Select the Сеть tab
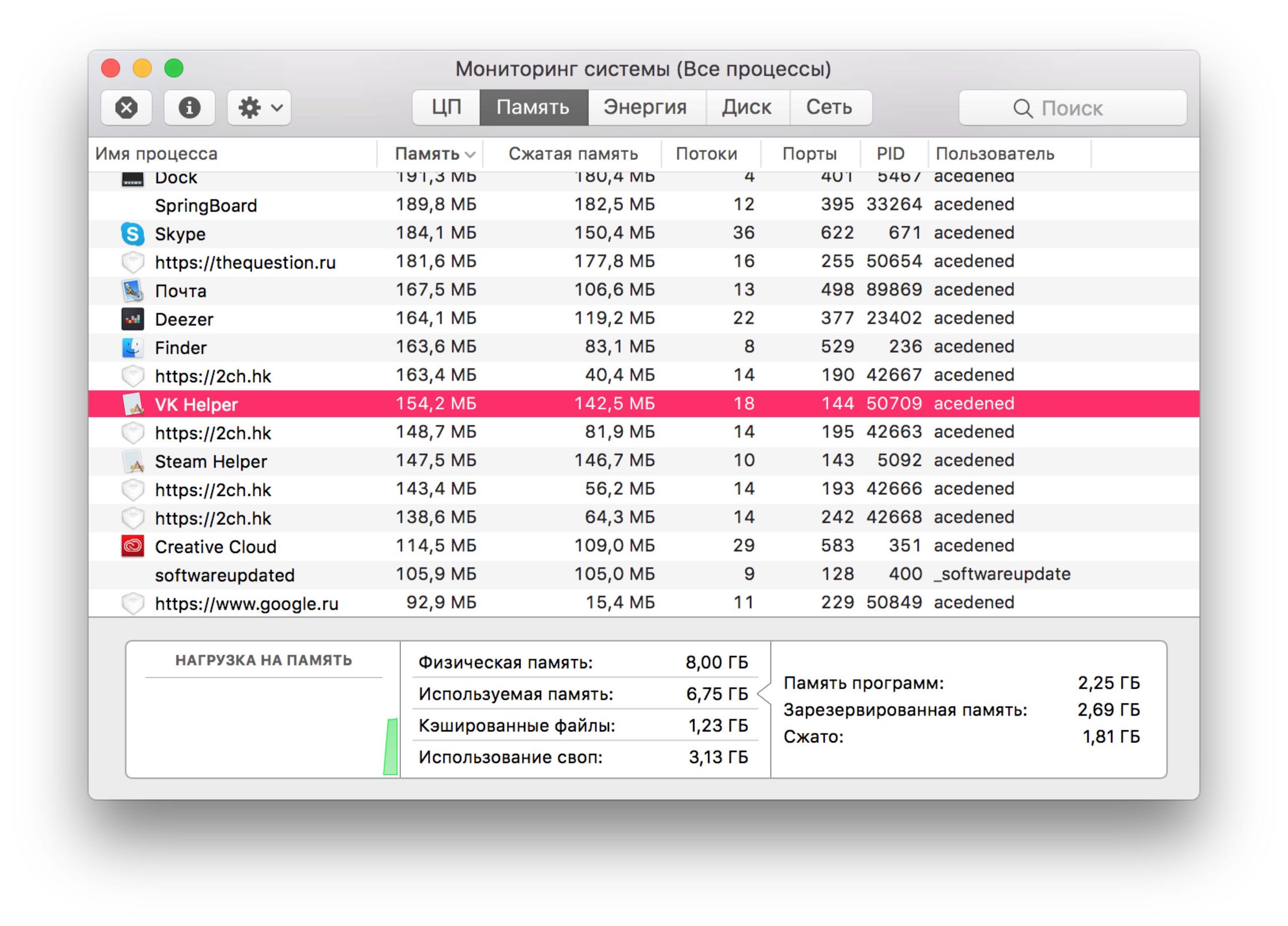The height and width of the screenshot is (926, 1288). click(x=829, y=107)
